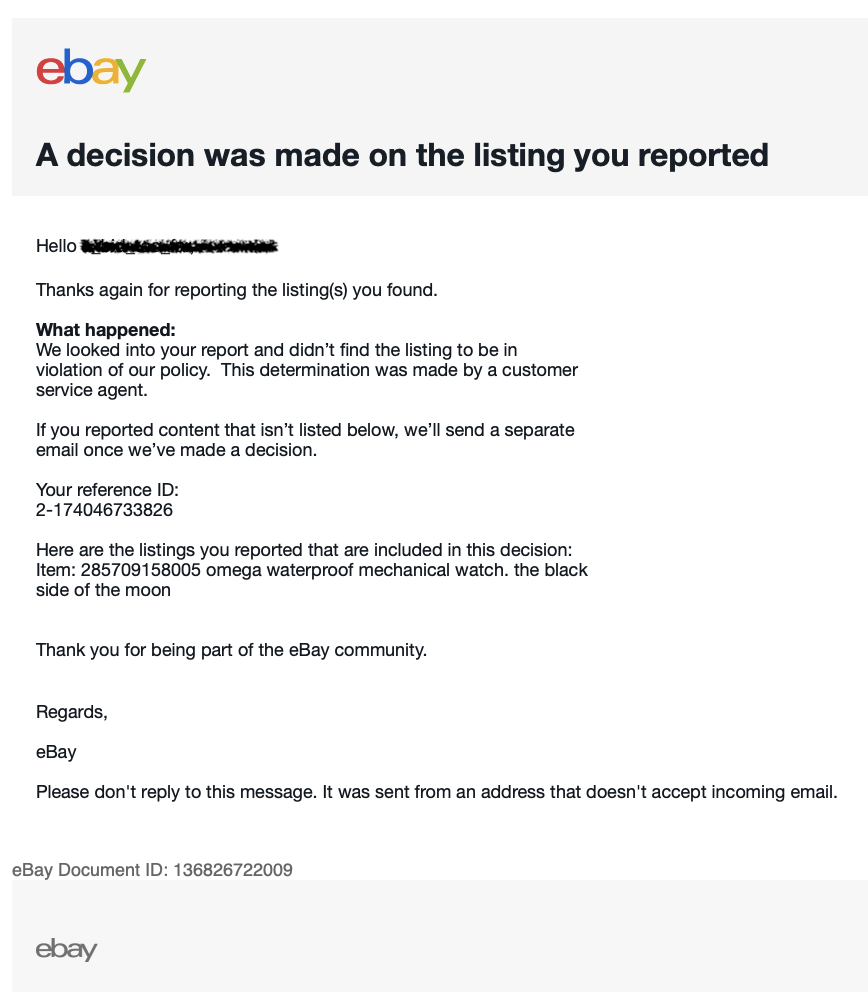
Task: Click 'Here are the listings you reported' line
Action: [303, 550]
